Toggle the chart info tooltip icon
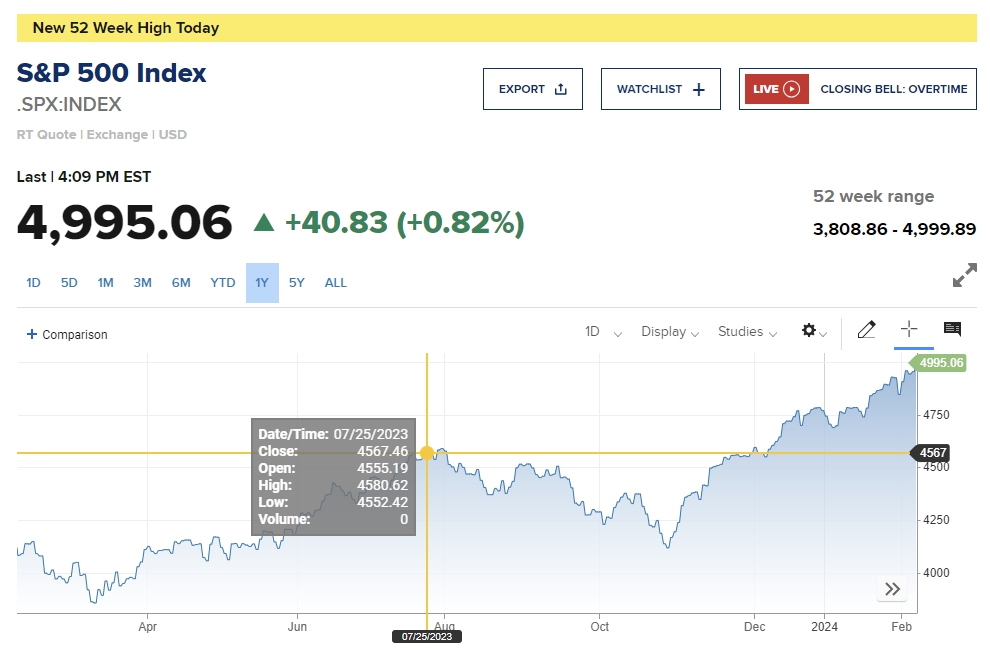This screenshot has width=990, height=651. [x=952, y=329]
